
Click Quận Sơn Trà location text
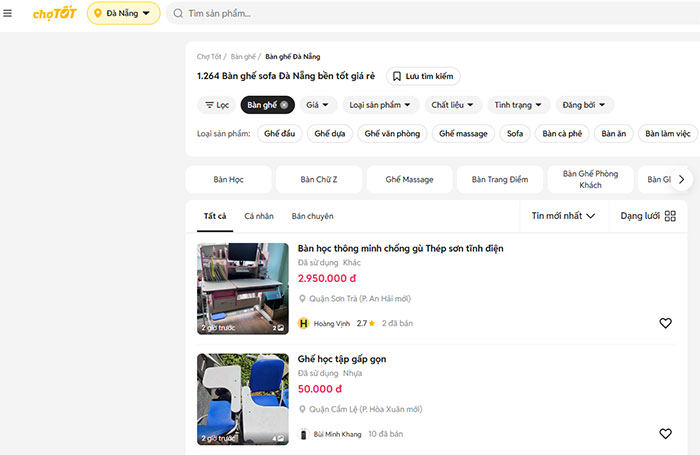(x=360, y=299)
